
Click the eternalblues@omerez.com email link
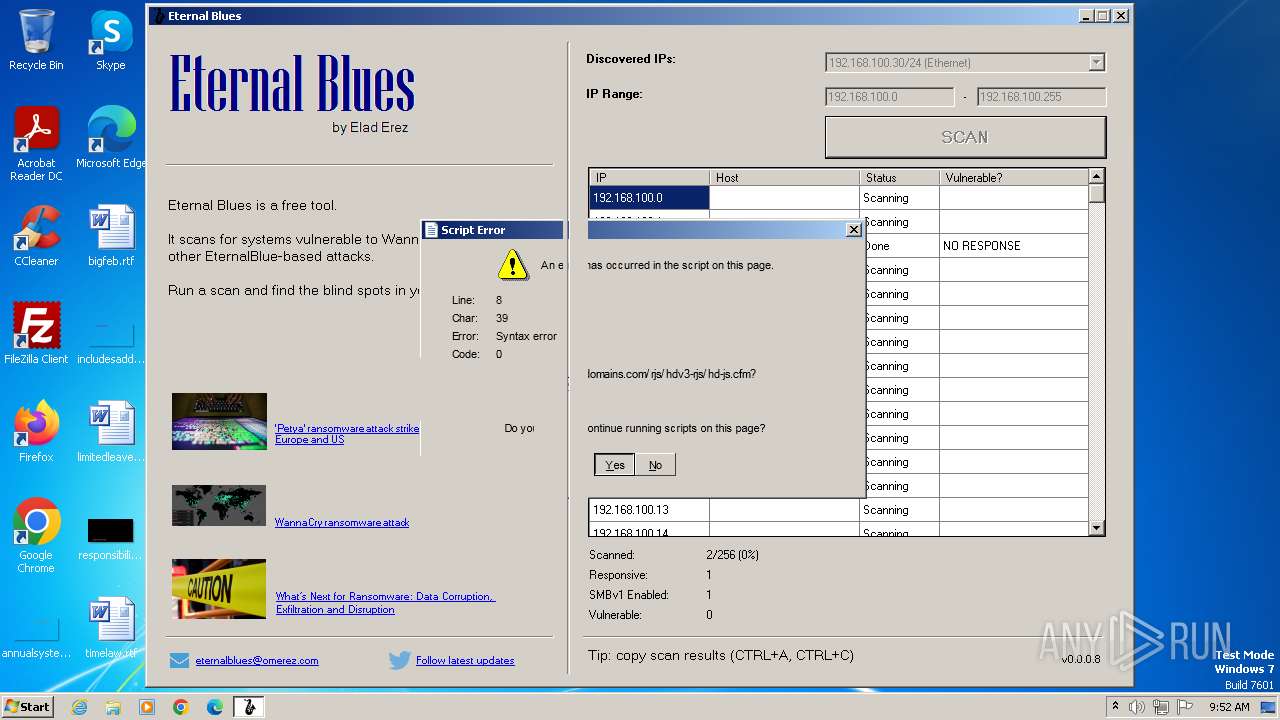pos(257,661)
